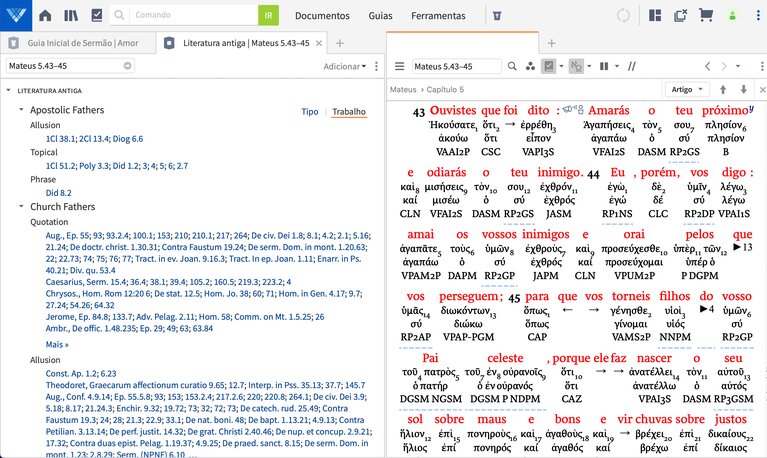Screen dimensions: 767x458
Task: Open the Guias menu
Action: (380, 16)
